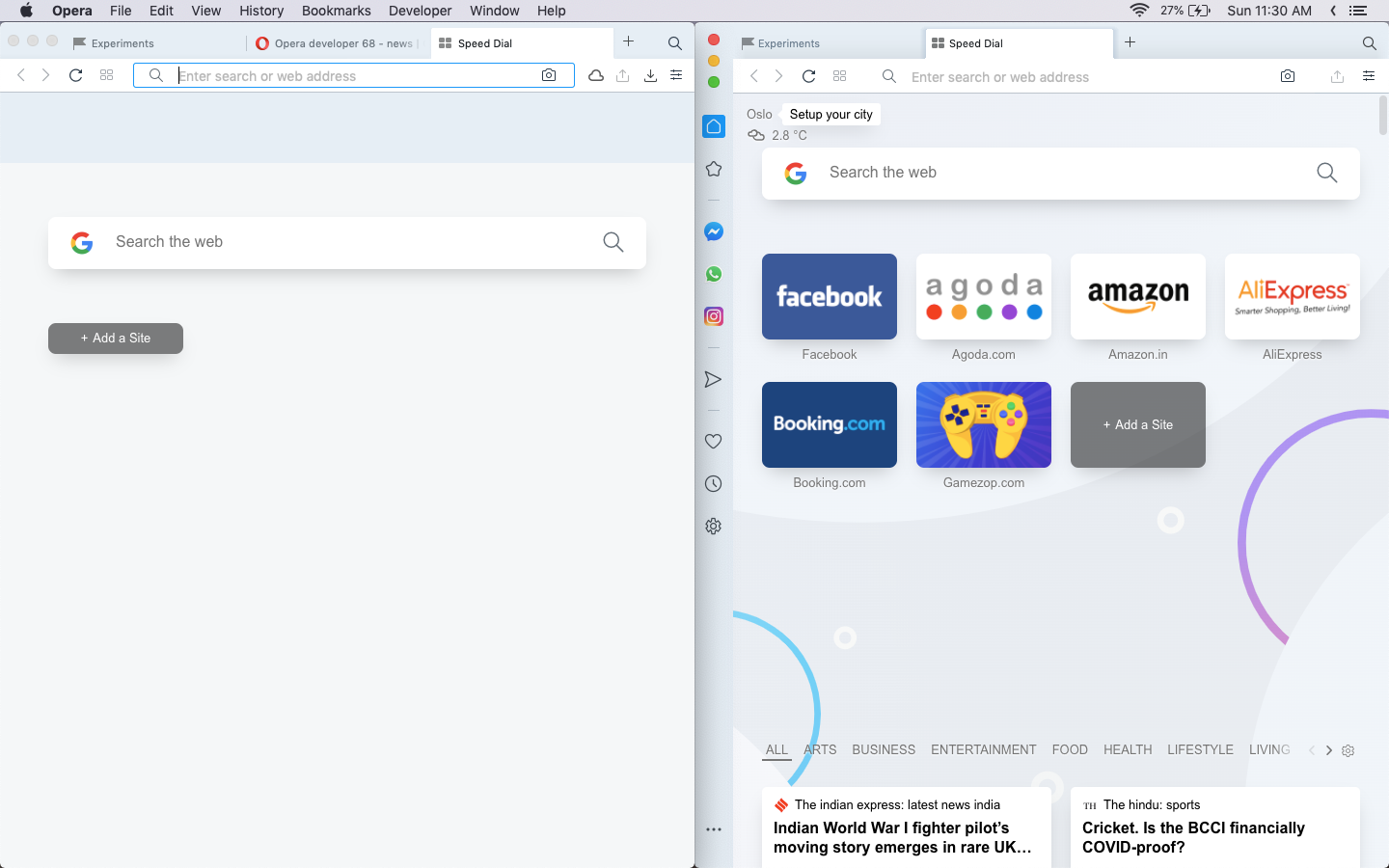Screen dimensions: 1389x868
Task: Select the ENTERTAINMENT news category
Action: click(983, 749)
